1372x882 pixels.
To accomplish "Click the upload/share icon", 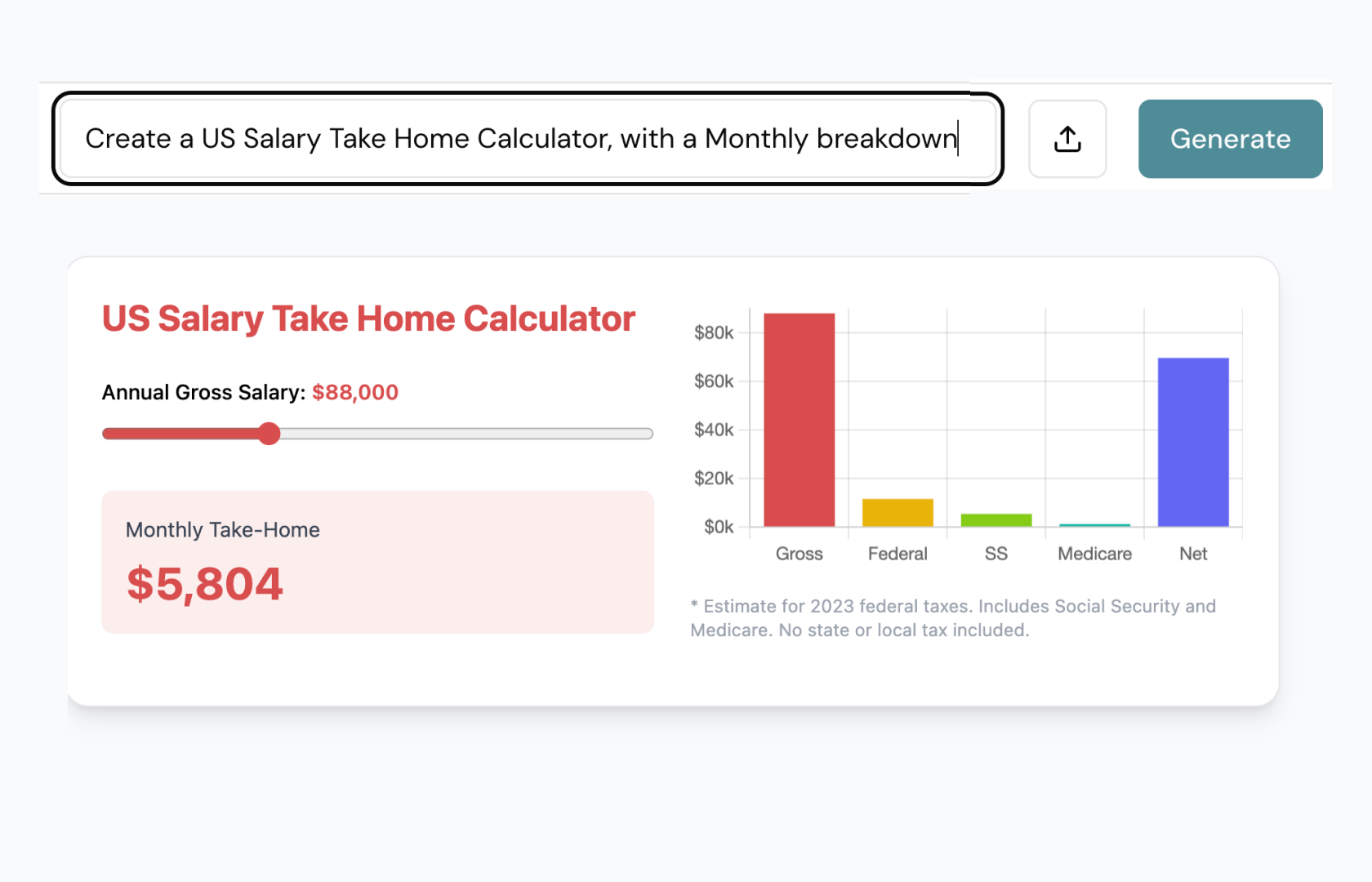I will tap(1067, 139).
